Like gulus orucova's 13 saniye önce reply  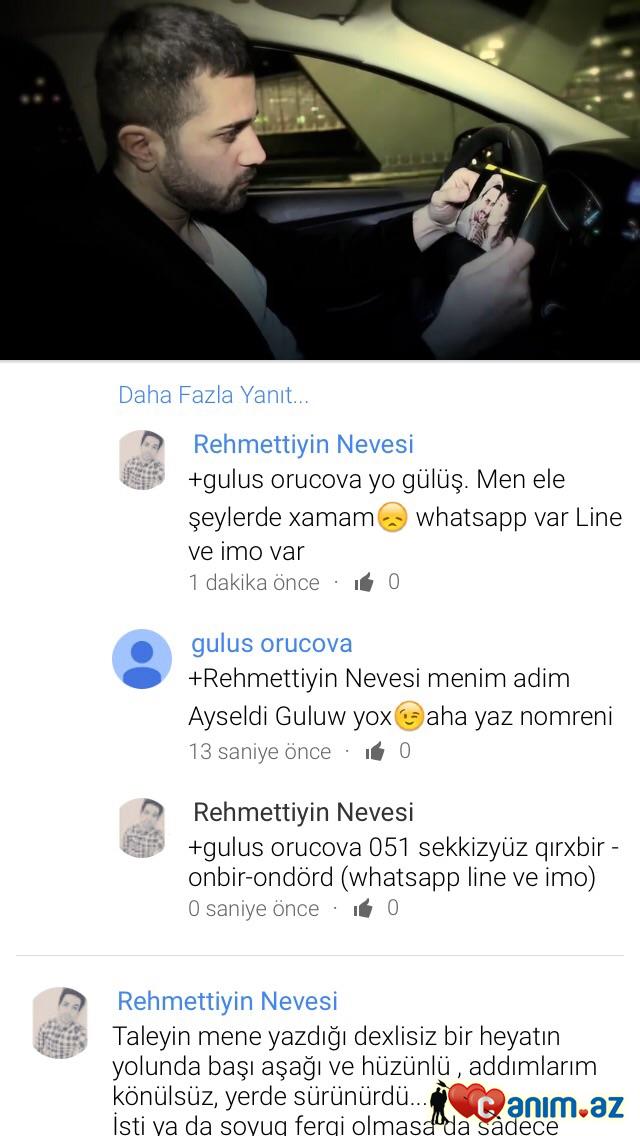tap(375, 752)
